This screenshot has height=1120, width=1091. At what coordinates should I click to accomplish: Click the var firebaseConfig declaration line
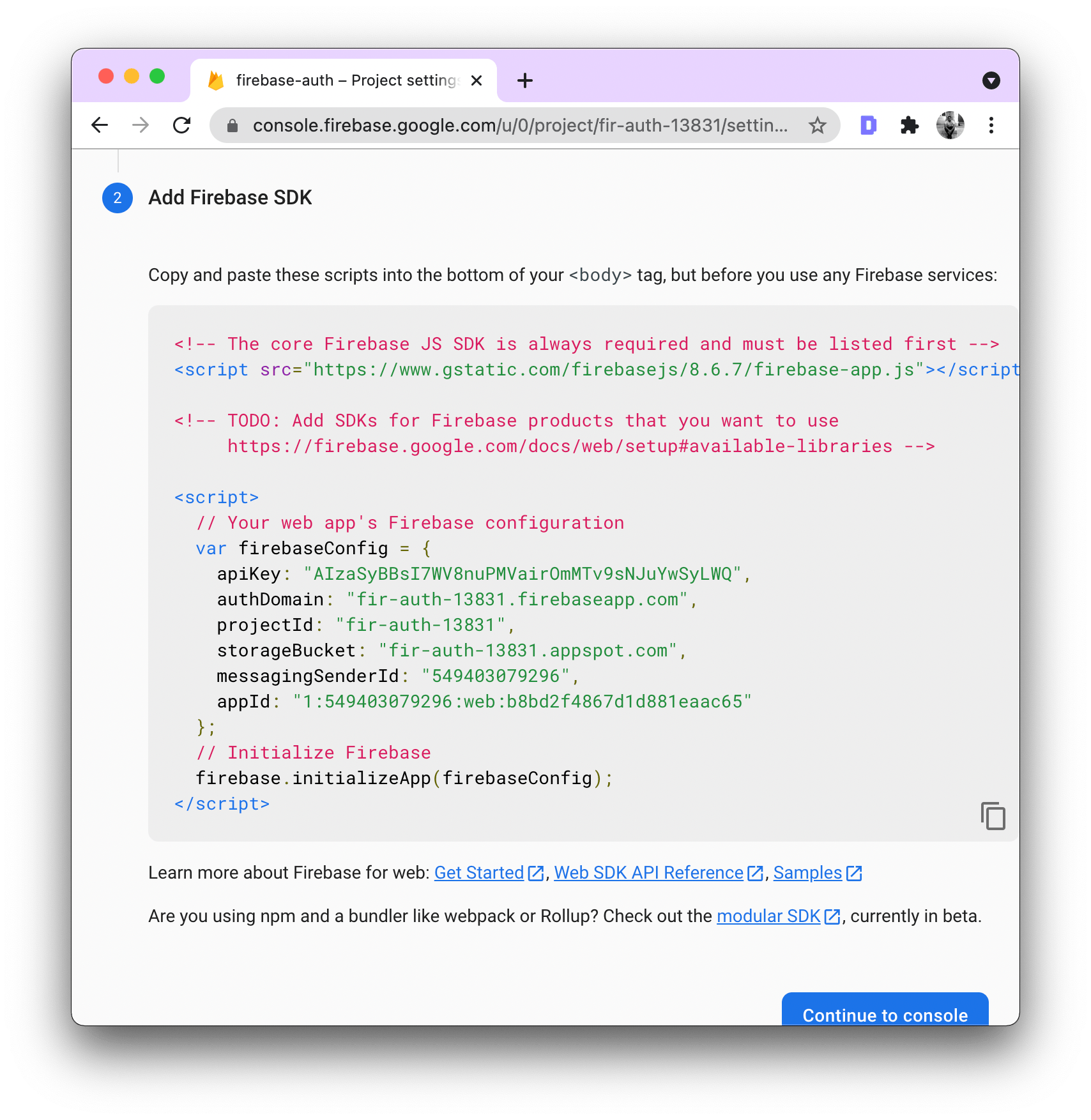(x=314, y=549)
